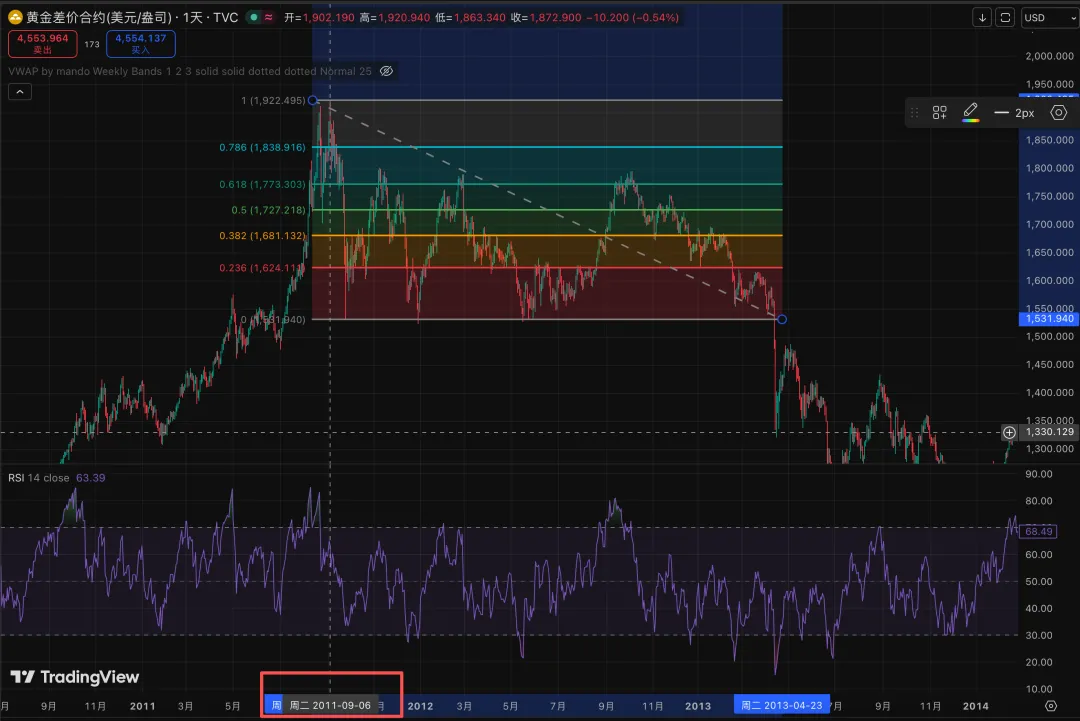Viewport: 1080px width, 721px height.
Task: Click plus icon beside the 1,330.129 price label
Action: [1009, 432]
